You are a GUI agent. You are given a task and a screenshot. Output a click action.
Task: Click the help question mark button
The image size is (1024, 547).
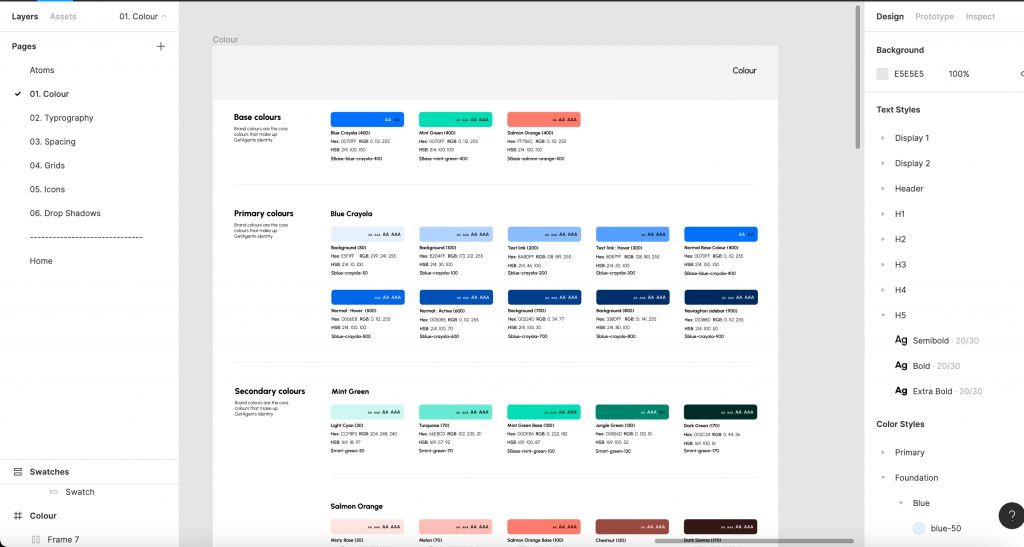1010,515
